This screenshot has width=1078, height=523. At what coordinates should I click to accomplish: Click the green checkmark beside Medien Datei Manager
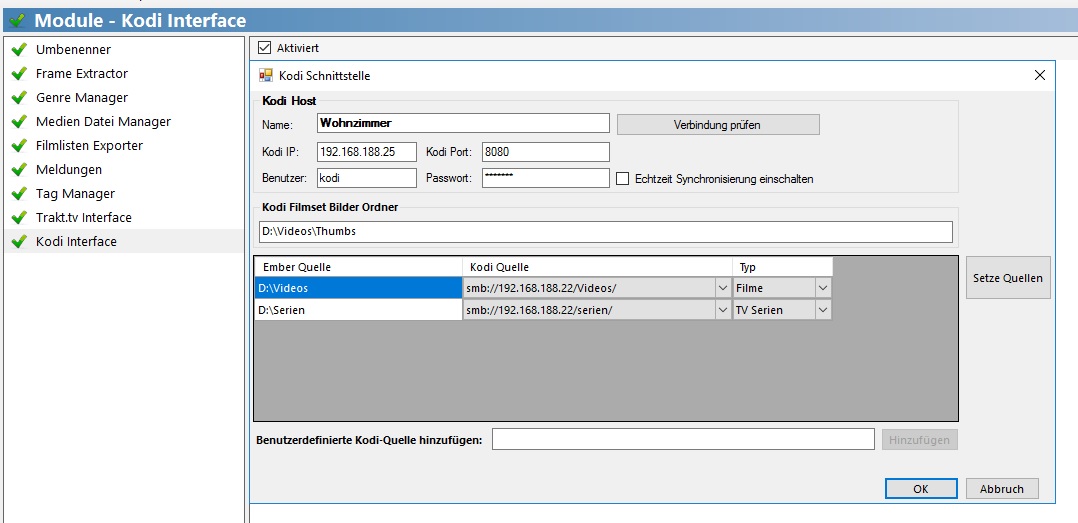click(19, 122)
